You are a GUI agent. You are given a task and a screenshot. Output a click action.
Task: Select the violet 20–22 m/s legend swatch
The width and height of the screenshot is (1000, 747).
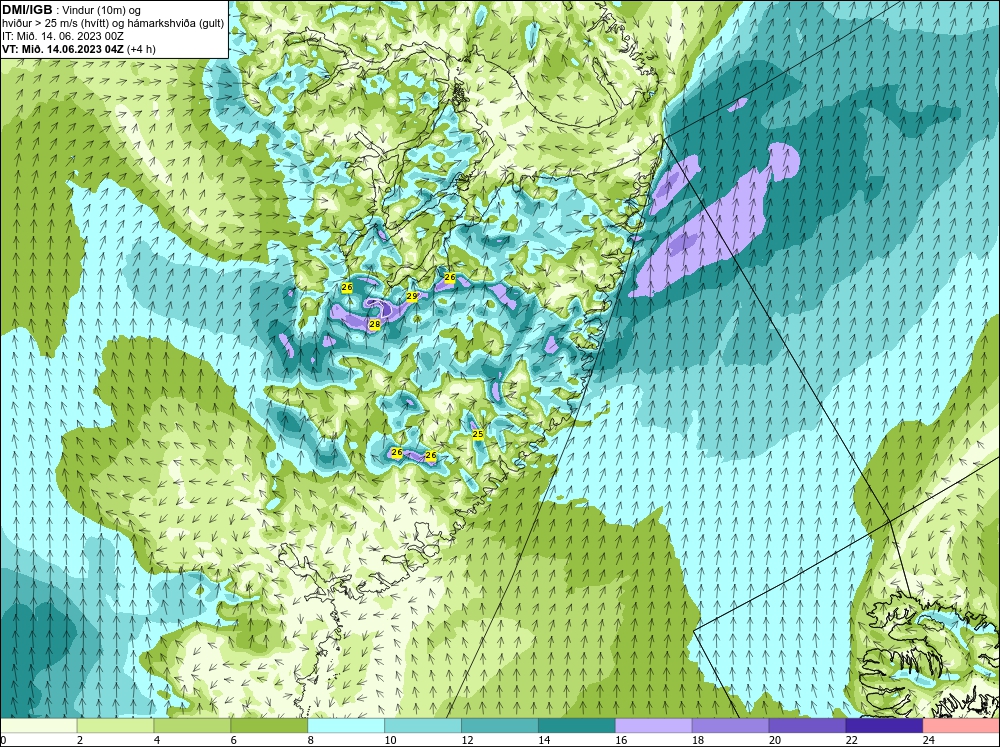pyautogui.click(x=807, y=726)
